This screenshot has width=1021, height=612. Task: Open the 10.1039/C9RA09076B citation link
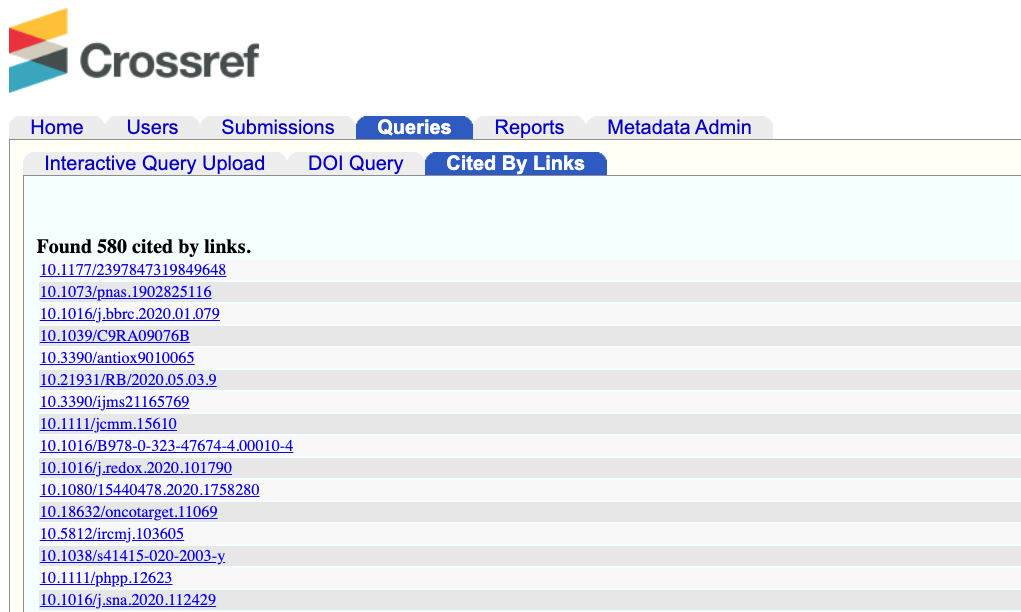point(113,335)
